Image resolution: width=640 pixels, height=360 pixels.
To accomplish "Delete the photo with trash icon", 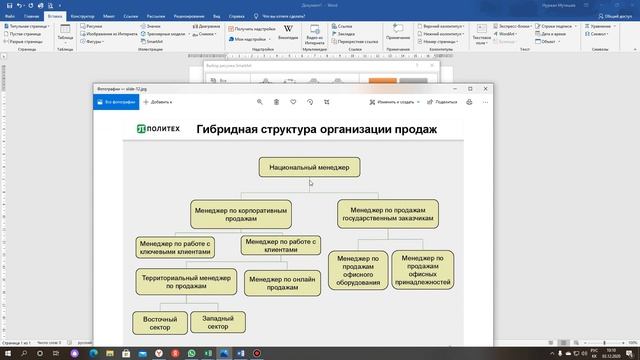I will click(276, 102).
